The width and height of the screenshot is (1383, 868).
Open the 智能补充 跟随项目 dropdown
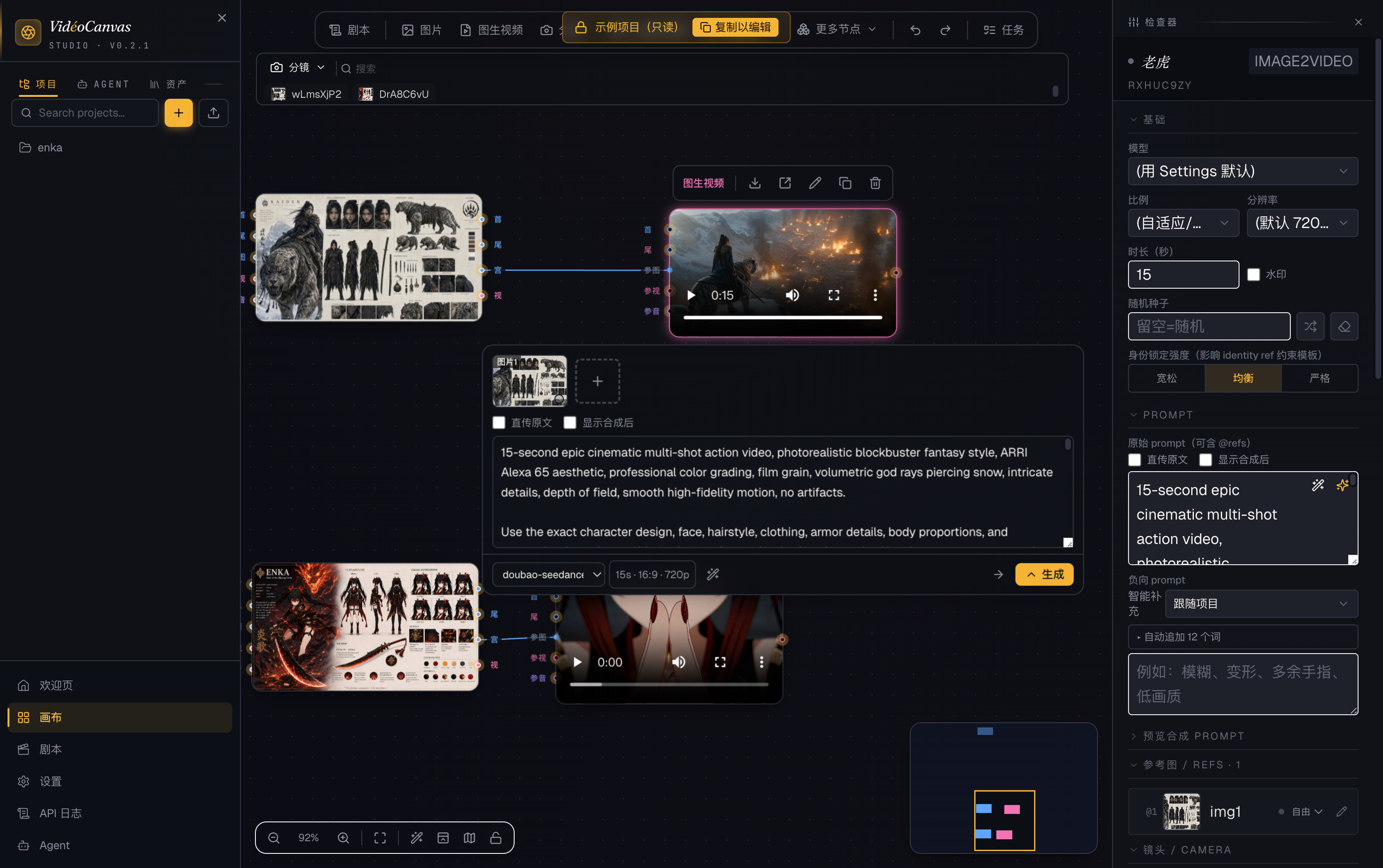tap(1261, 603)
